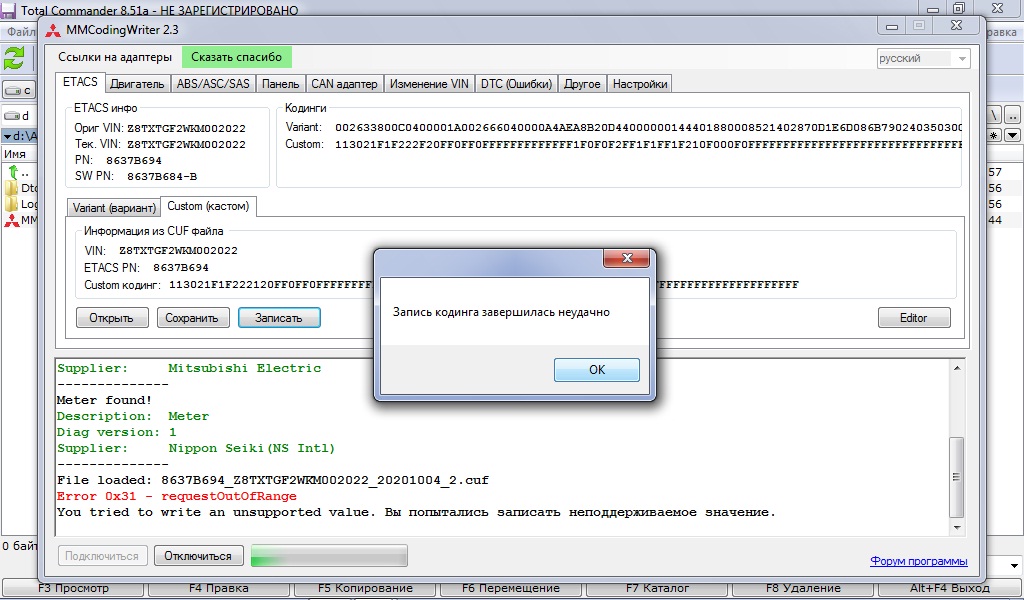This screenshot has height=600, width=1024.
Task: Open the Ссылки на адаптеры menu
Action: click(115, 57)
